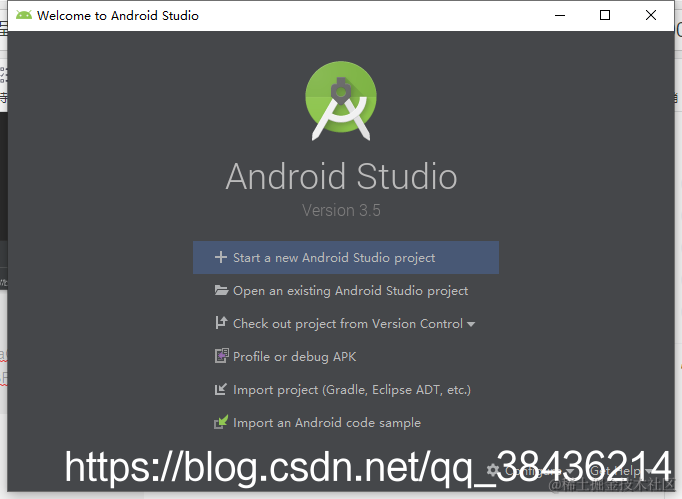The image size is (682, 499).
Task: Click the open folder icon
Action: [x=221, y=290]
